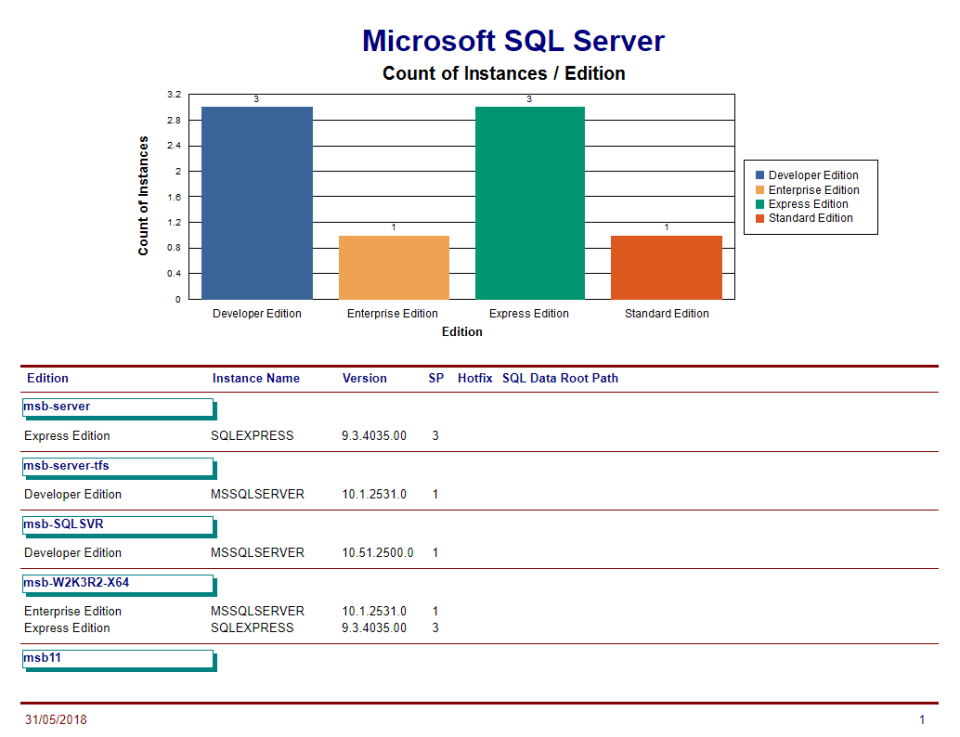This screenshot has width=960, height=737.
Task: Click the Standard Edition bar in the chart
Action: [x=665, y=265]
